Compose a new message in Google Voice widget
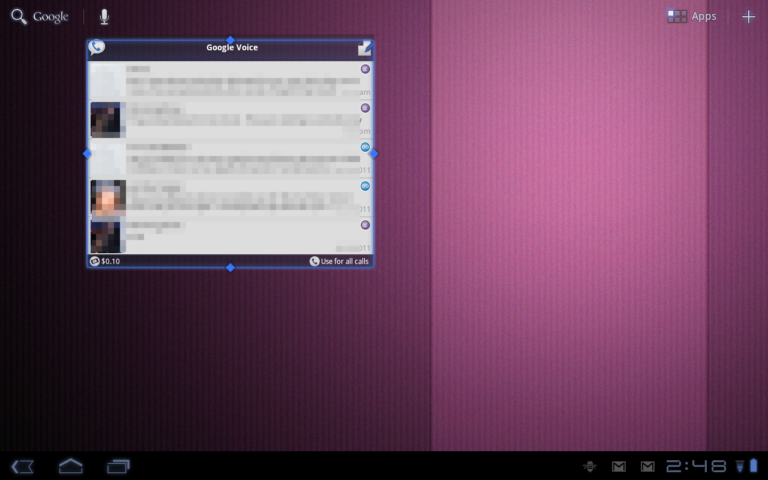The width and height of the screenshot is (768, 480). 365,48
